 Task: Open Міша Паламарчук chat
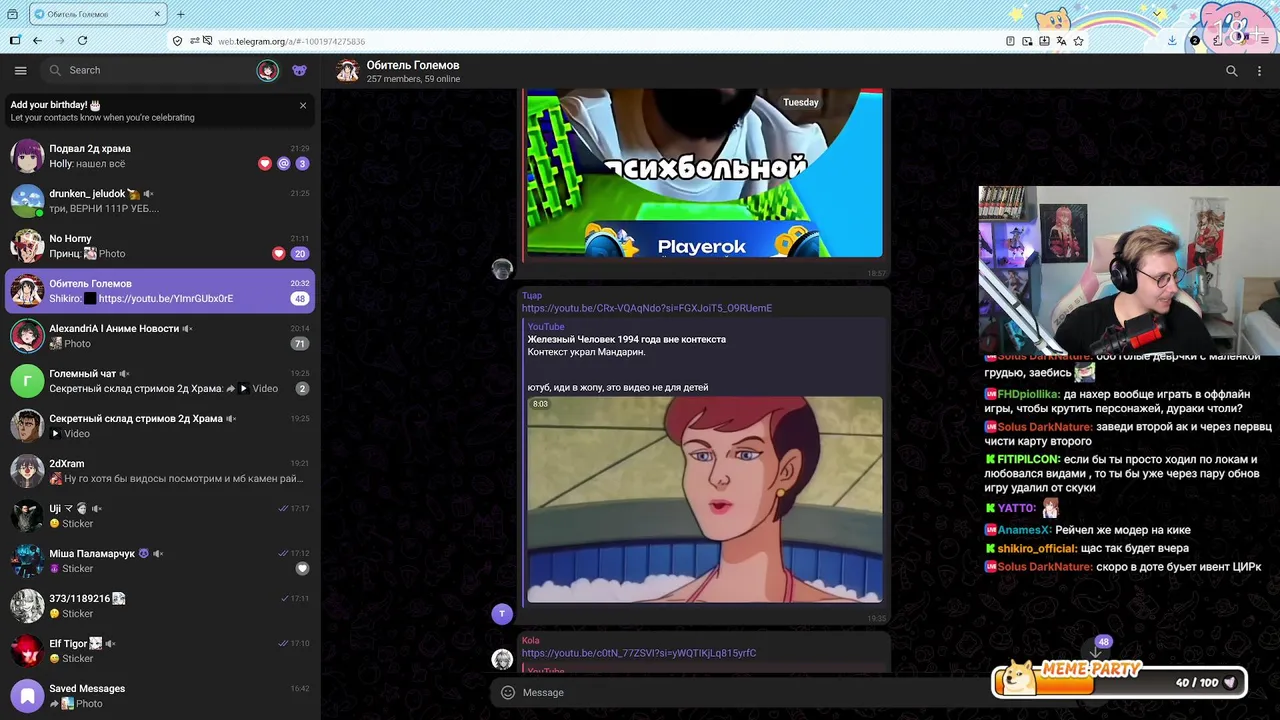point(160,561)
